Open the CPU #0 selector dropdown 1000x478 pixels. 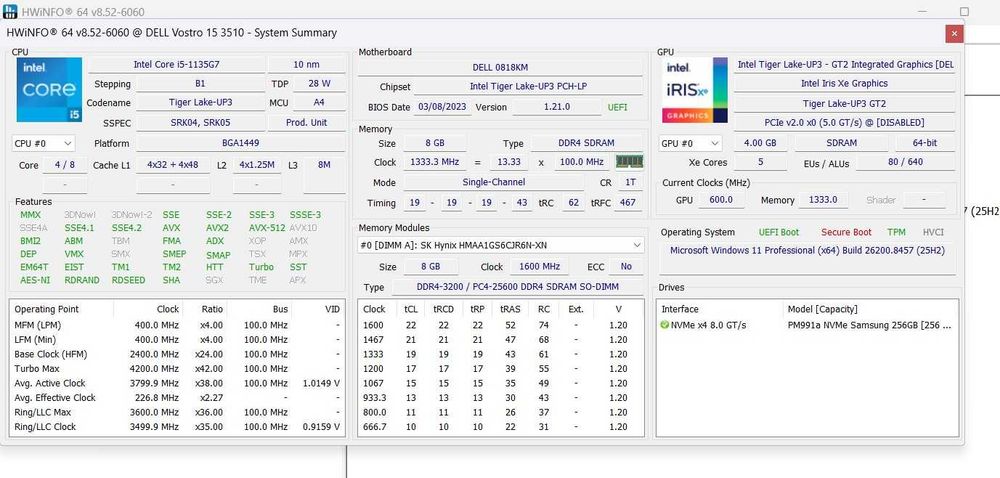pyautogui.click(x=43, y=144)
